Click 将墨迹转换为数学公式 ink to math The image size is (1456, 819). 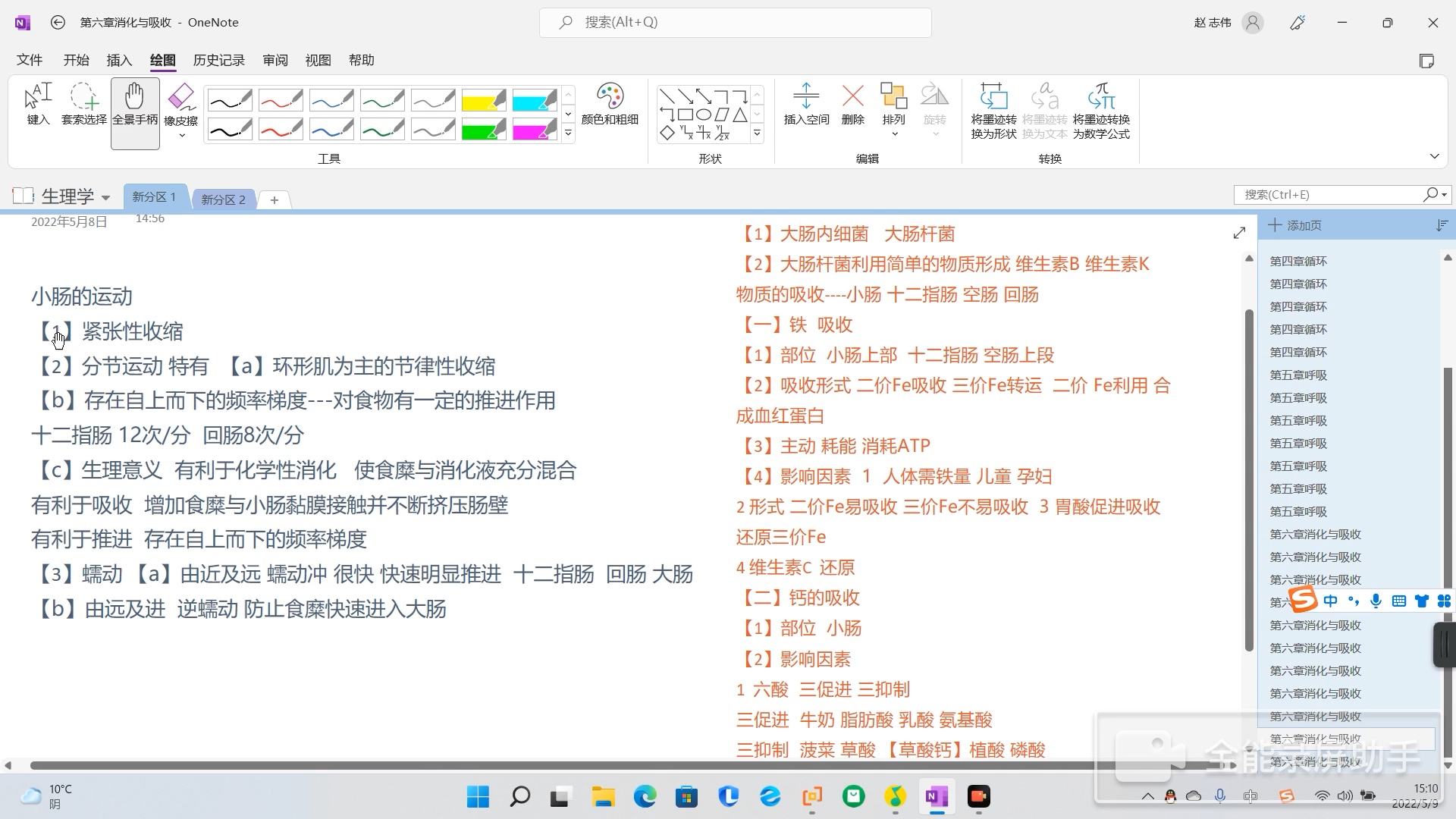coord(1101,111)
